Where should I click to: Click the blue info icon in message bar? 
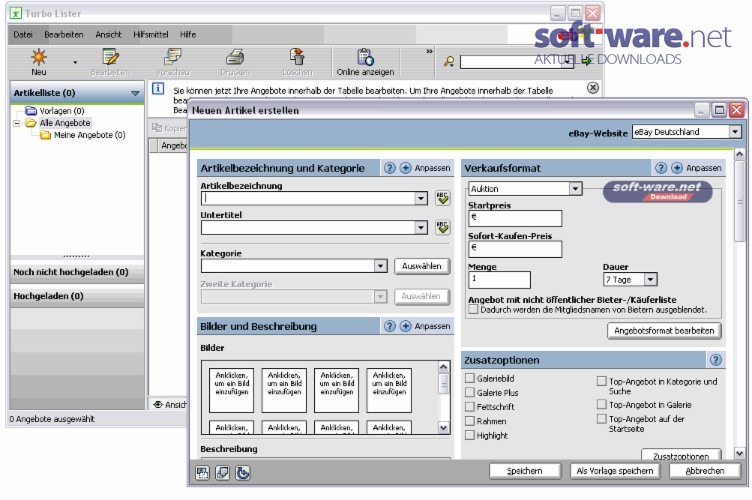pyautogui.click(x=158, y=89)
